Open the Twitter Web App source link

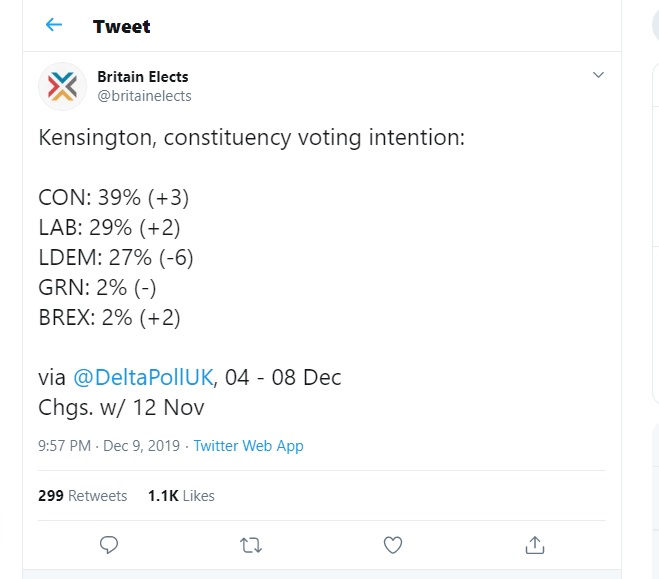[x=248, y=446]
